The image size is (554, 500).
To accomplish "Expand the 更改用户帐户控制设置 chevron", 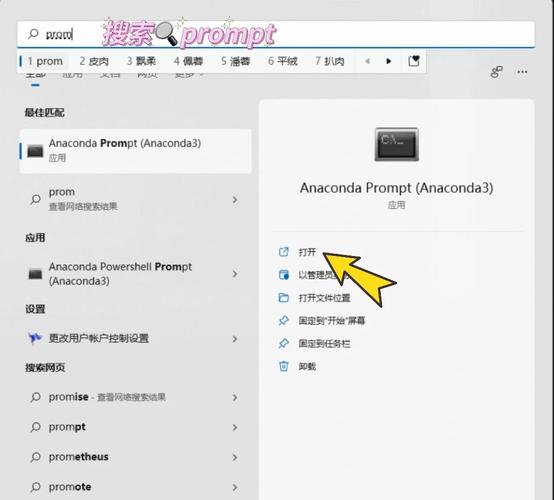I will pos(235,339).
